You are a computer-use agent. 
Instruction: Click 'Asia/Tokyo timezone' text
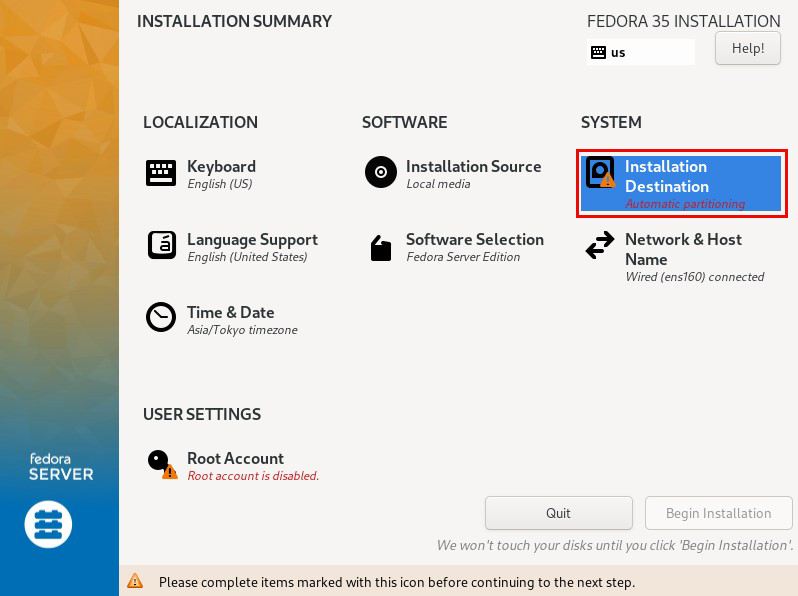242,330
